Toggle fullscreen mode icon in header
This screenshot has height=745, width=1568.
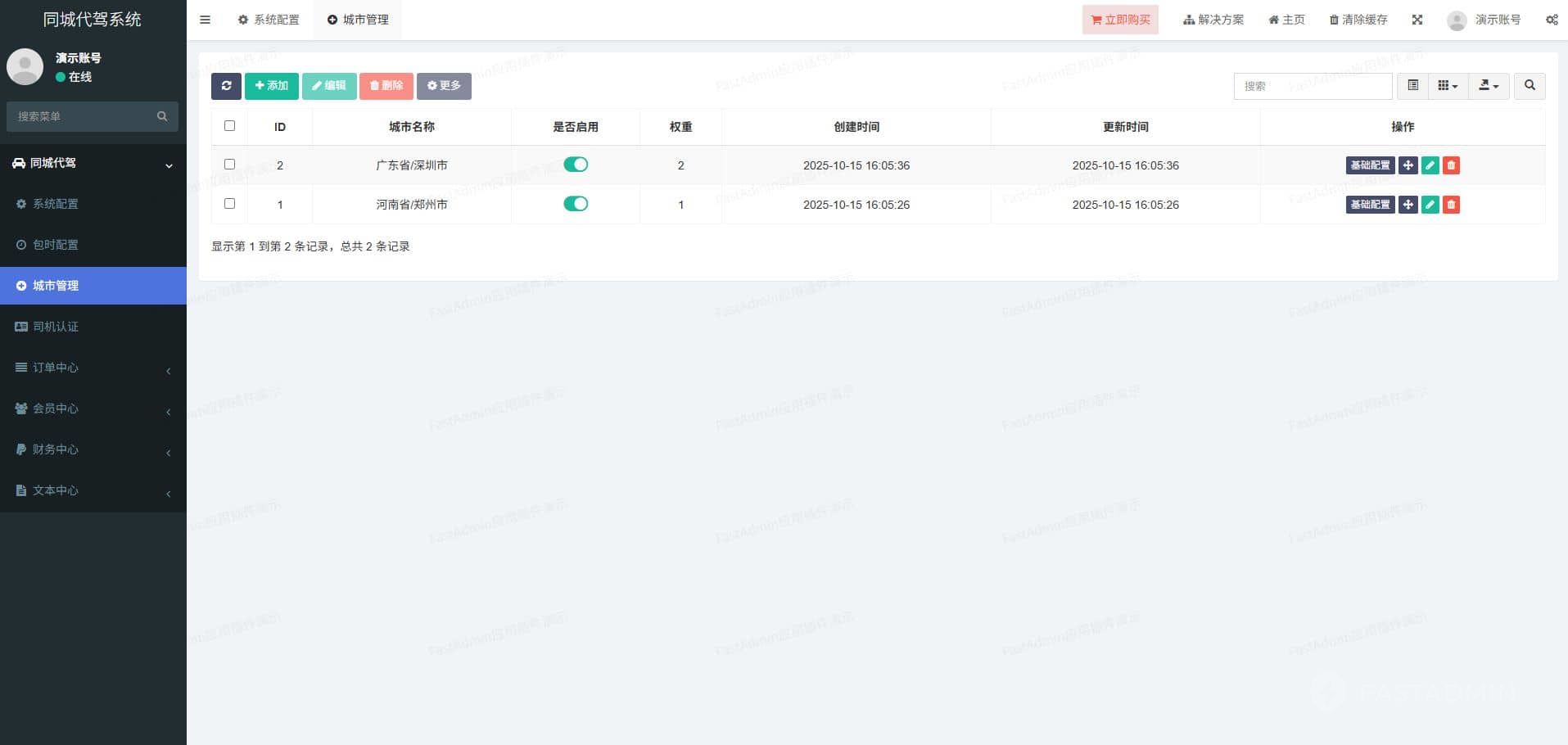coord(1417,20)
